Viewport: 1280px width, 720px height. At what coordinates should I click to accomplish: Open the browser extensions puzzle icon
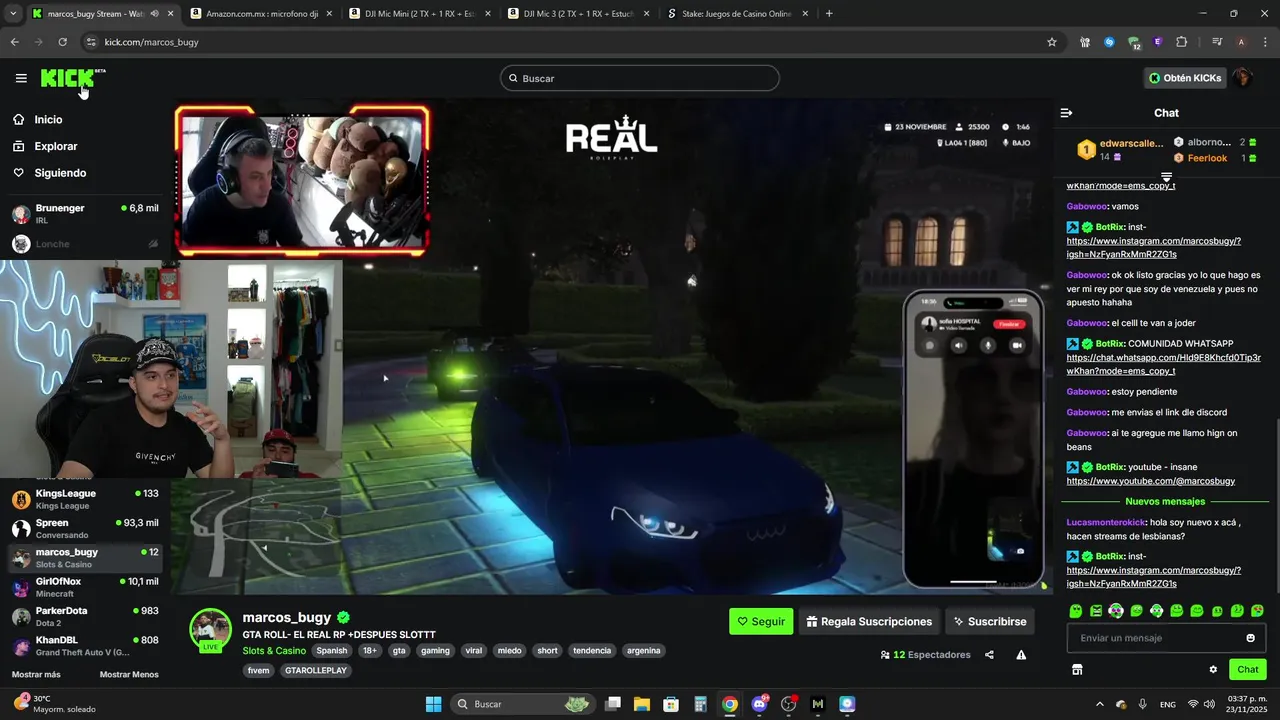(1182, 42)
